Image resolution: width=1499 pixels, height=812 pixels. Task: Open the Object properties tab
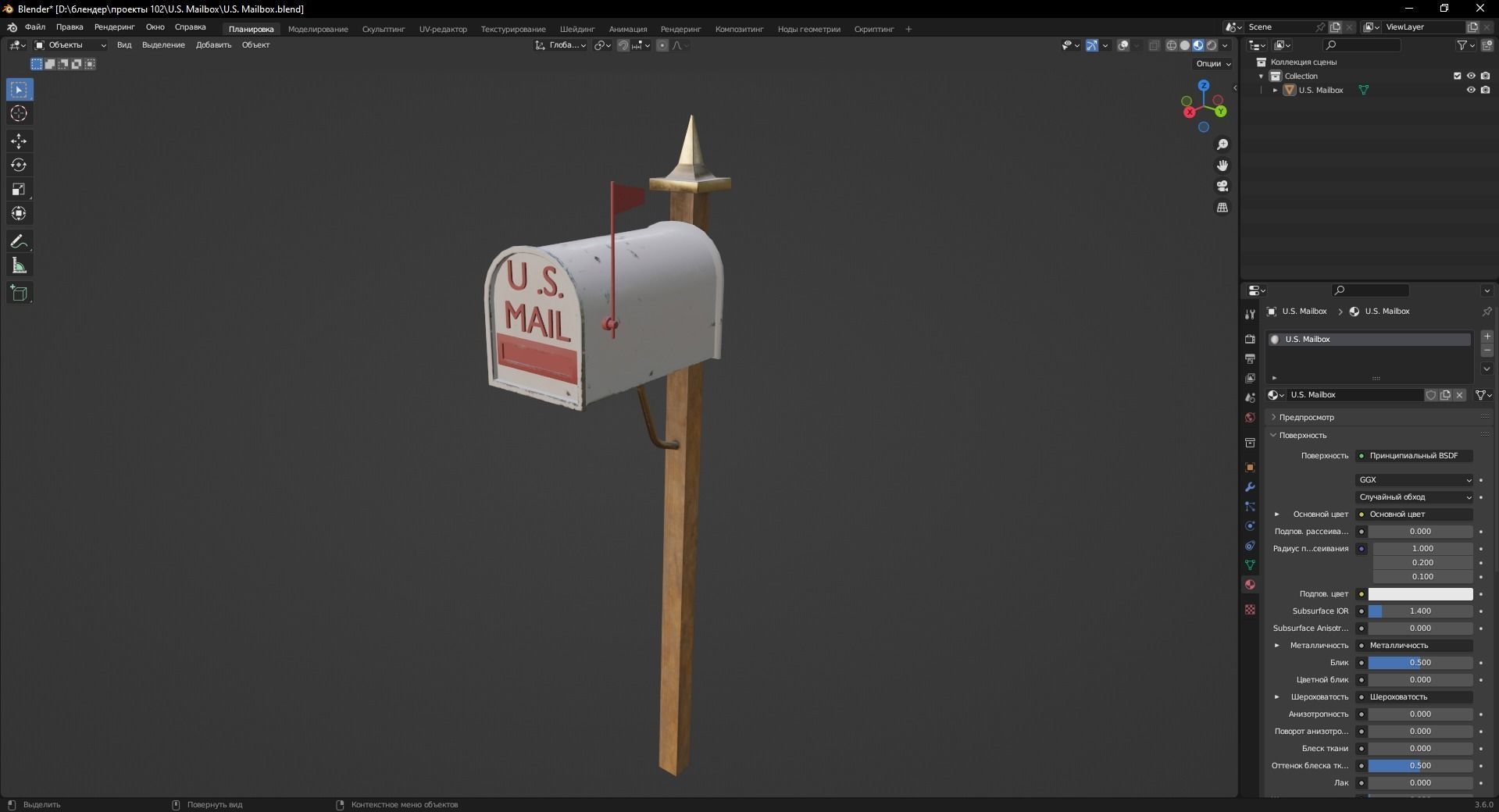tap(1250, 467)
